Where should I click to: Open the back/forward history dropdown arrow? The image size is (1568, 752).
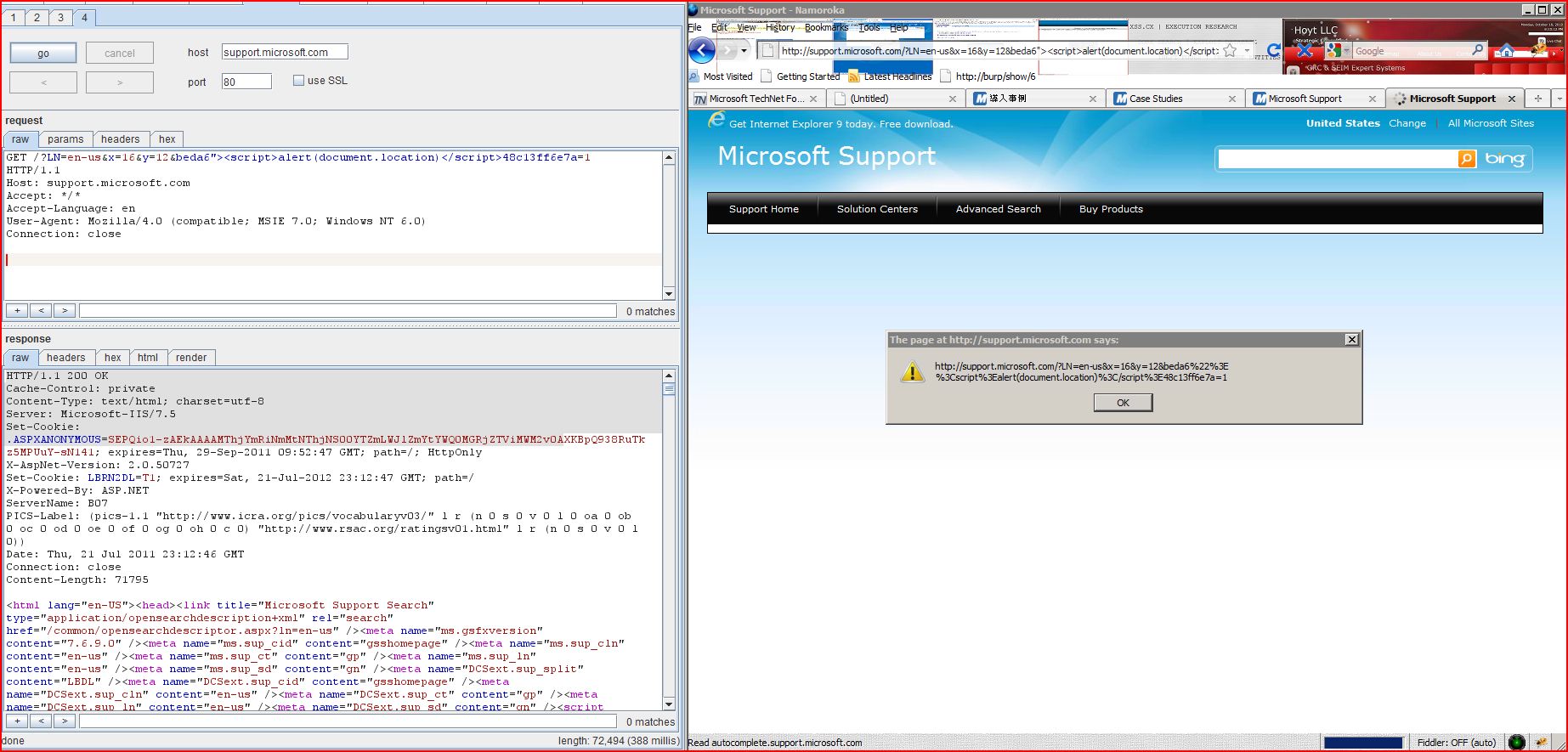[x=744, y=51]
